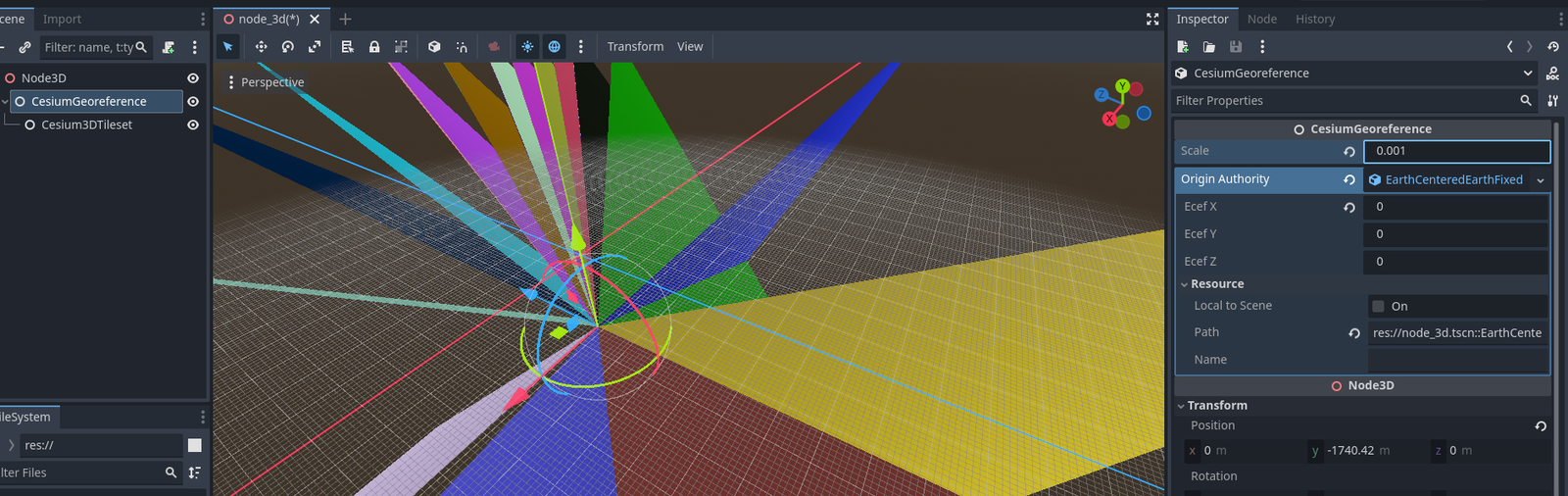Image resolution: width=1568 pixels, height=496 pixels.
Task: Click the Scale value field 0.001
Action: click(x=1457, y=151)
